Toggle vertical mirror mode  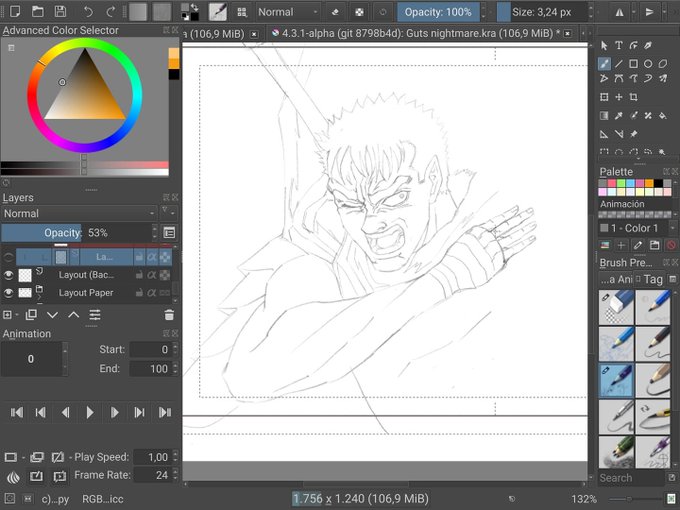(x=649, y=12)
